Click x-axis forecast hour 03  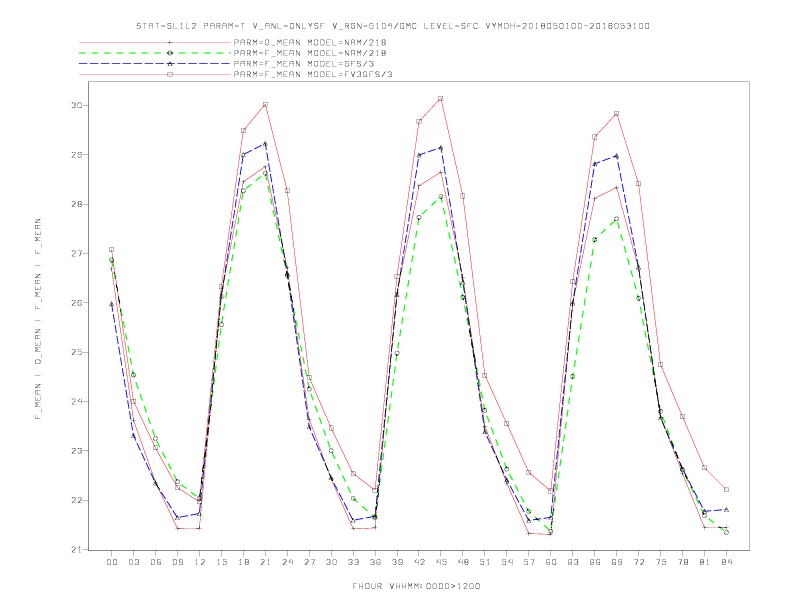click(133, 562)
